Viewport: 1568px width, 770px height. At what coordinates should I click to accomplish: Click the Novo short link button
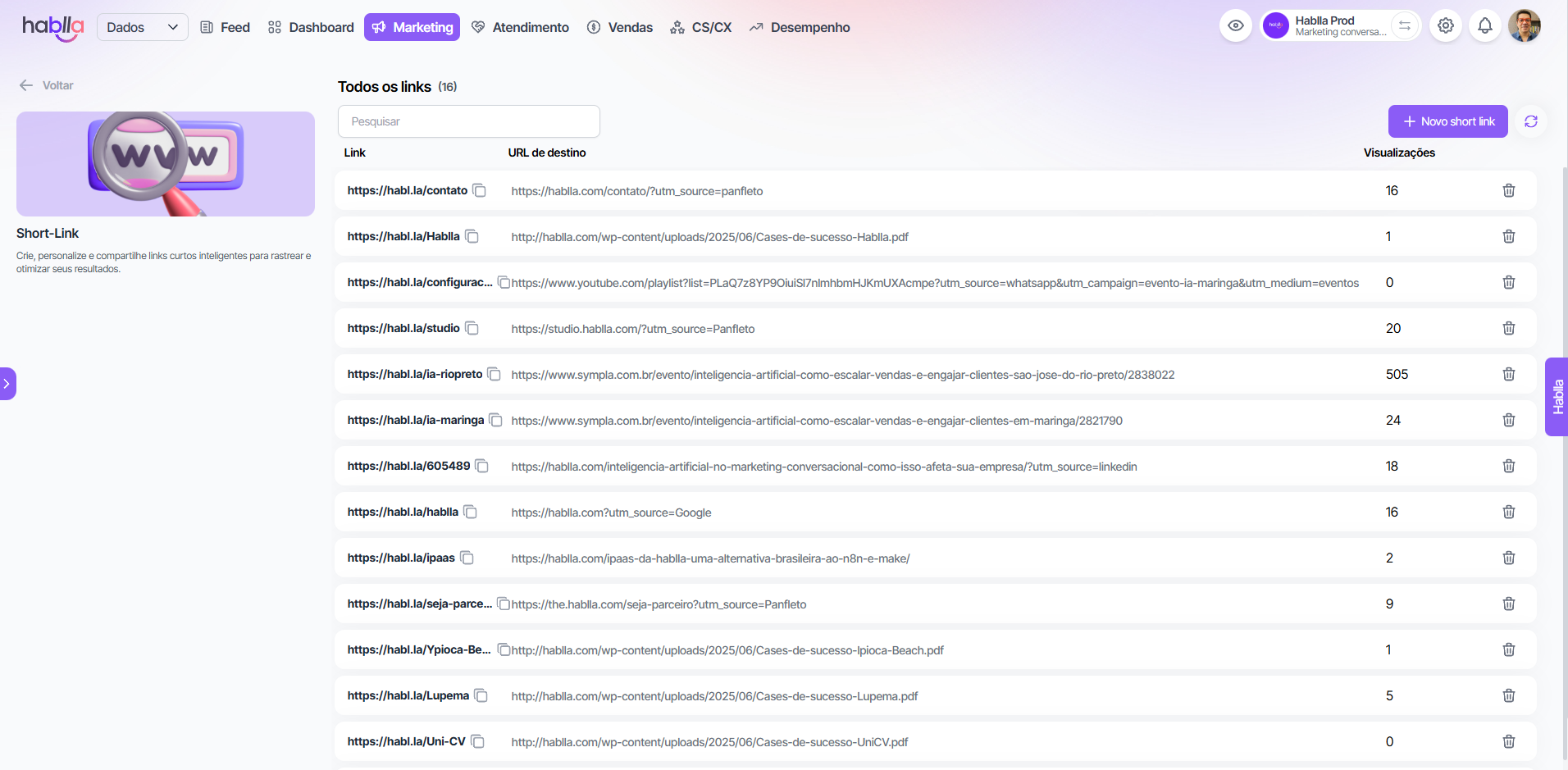click(x=1447, y=121)
